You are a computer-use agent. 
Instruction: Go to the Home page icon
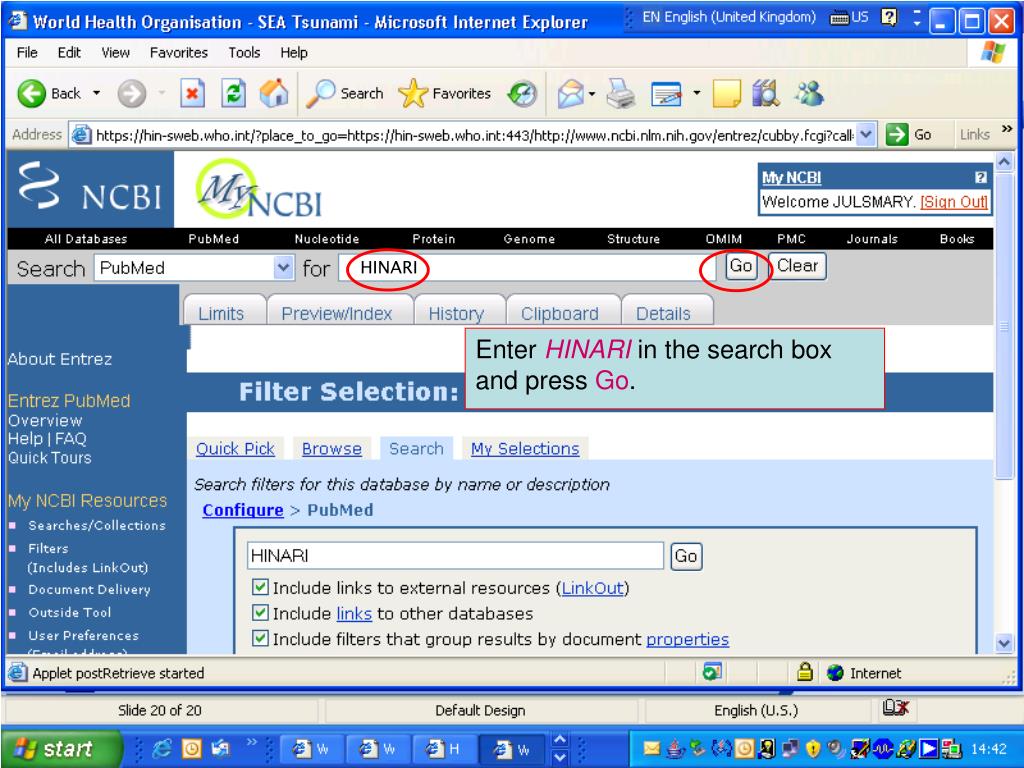274,94
